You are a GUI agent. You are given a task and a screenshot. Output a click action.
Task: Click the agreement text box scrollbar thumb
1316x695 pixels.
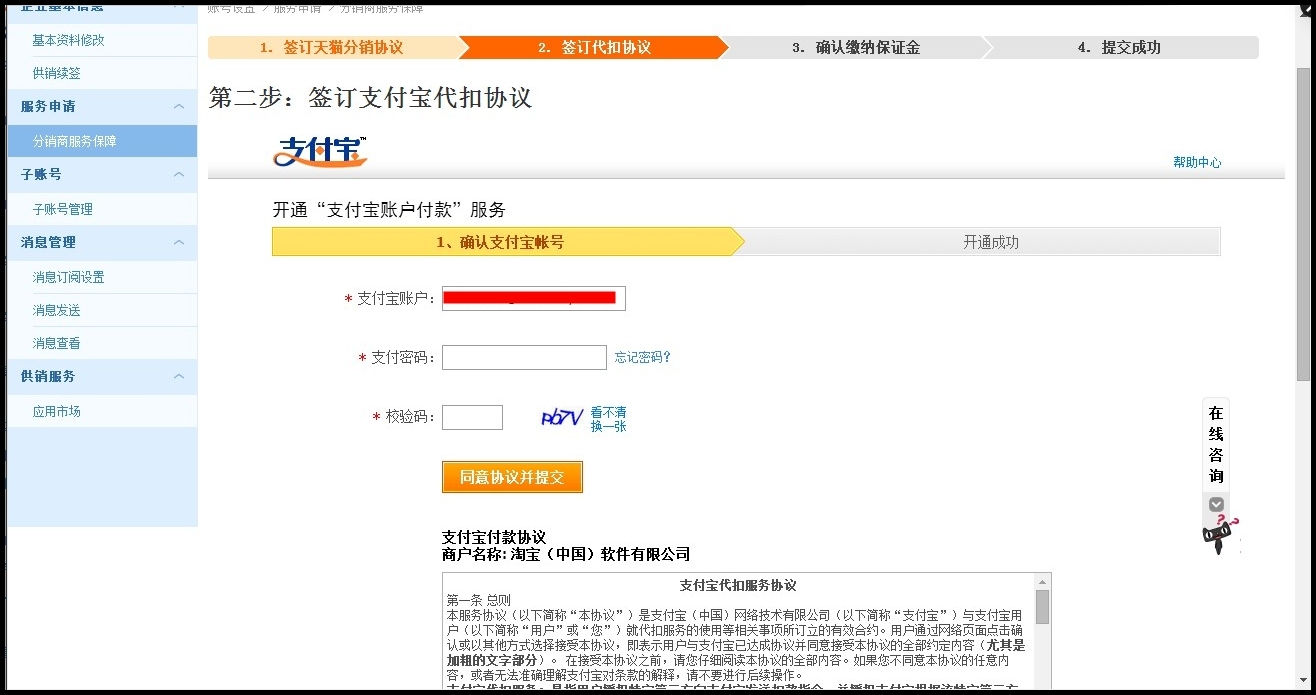tap(1042, 607)
